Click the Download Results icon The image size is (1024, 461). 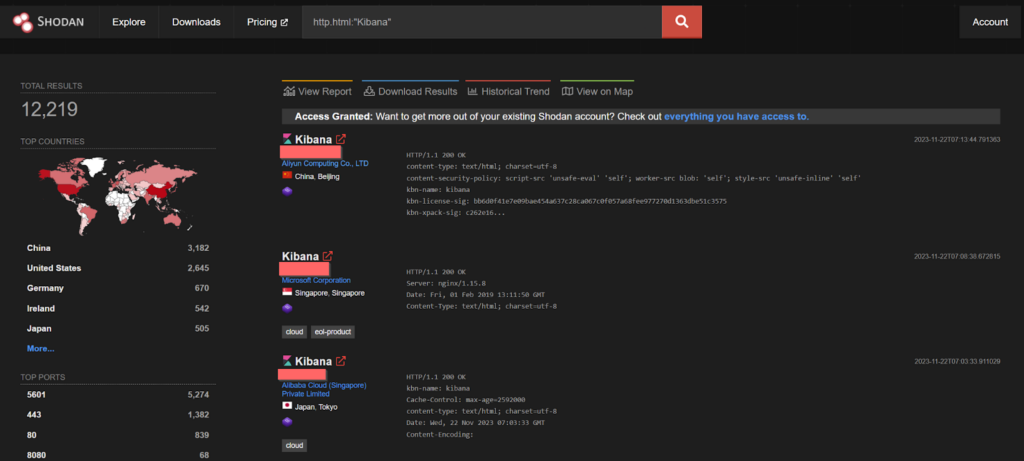(369, 91)
